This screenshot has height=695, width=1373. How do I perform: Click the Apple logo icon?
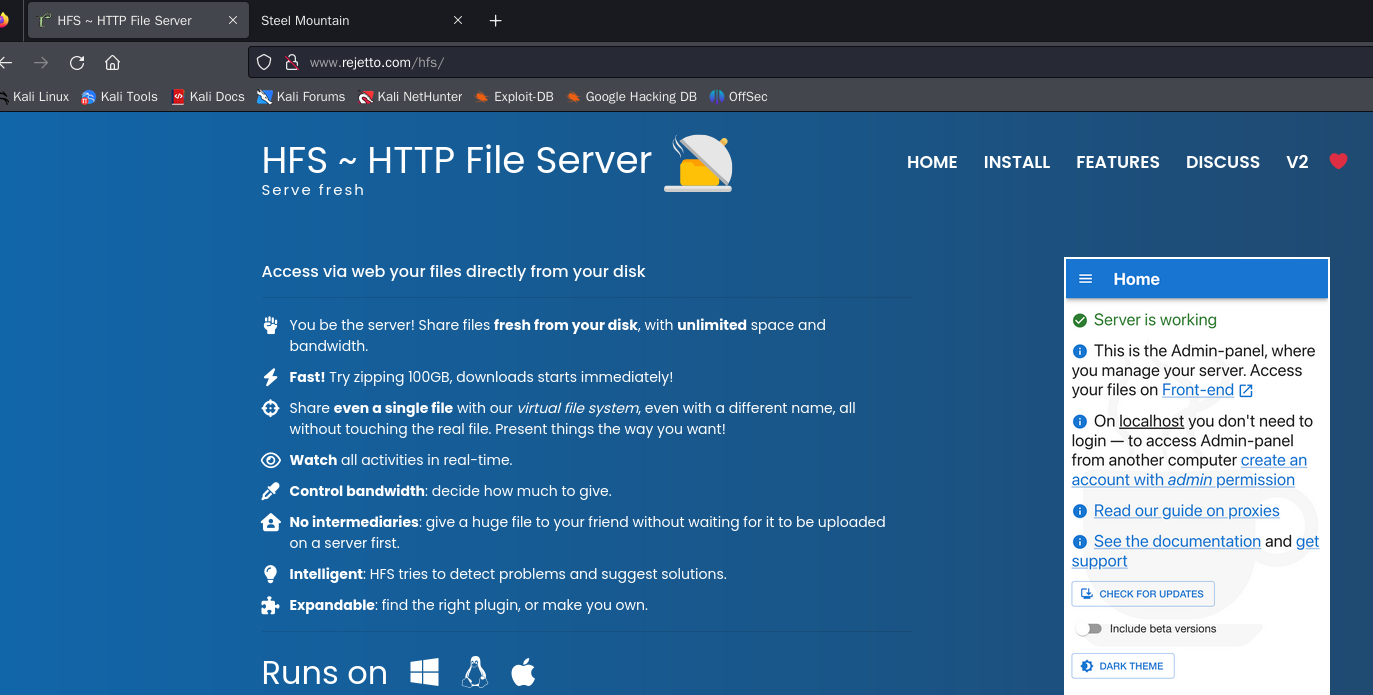(523, 673)
